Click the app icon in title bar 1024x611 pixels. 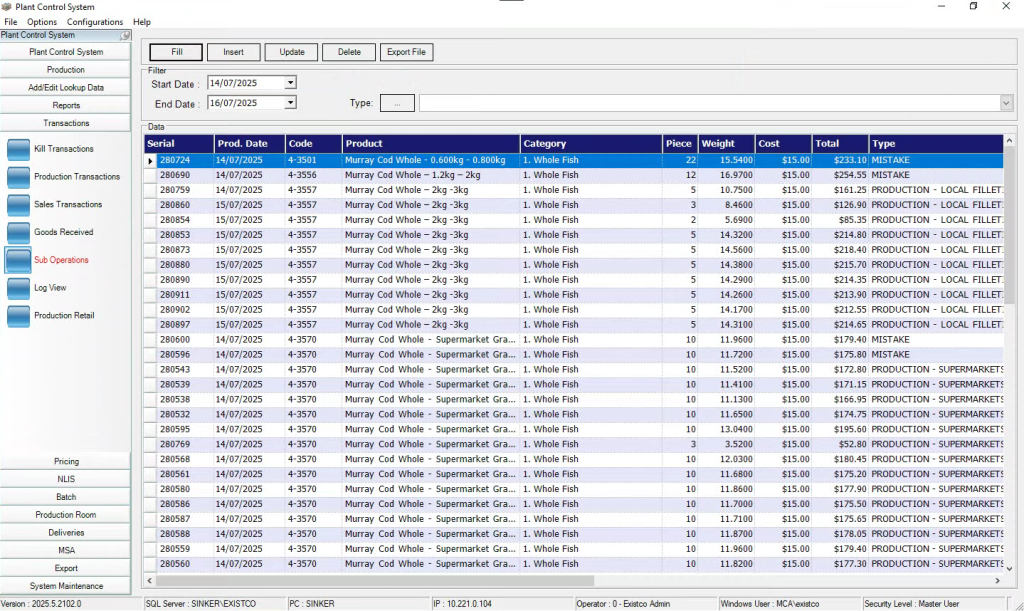coord(7,7)
